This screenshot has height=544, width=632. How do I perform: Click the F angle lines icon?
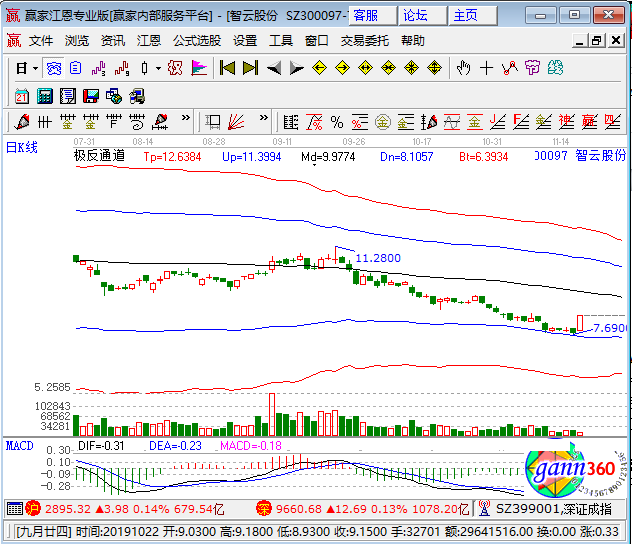click(521, 122)
